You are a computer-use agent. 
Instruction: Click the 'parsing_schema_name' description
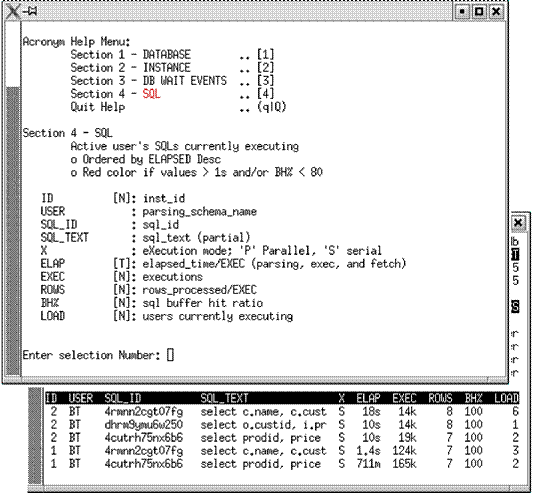[200, 211]
